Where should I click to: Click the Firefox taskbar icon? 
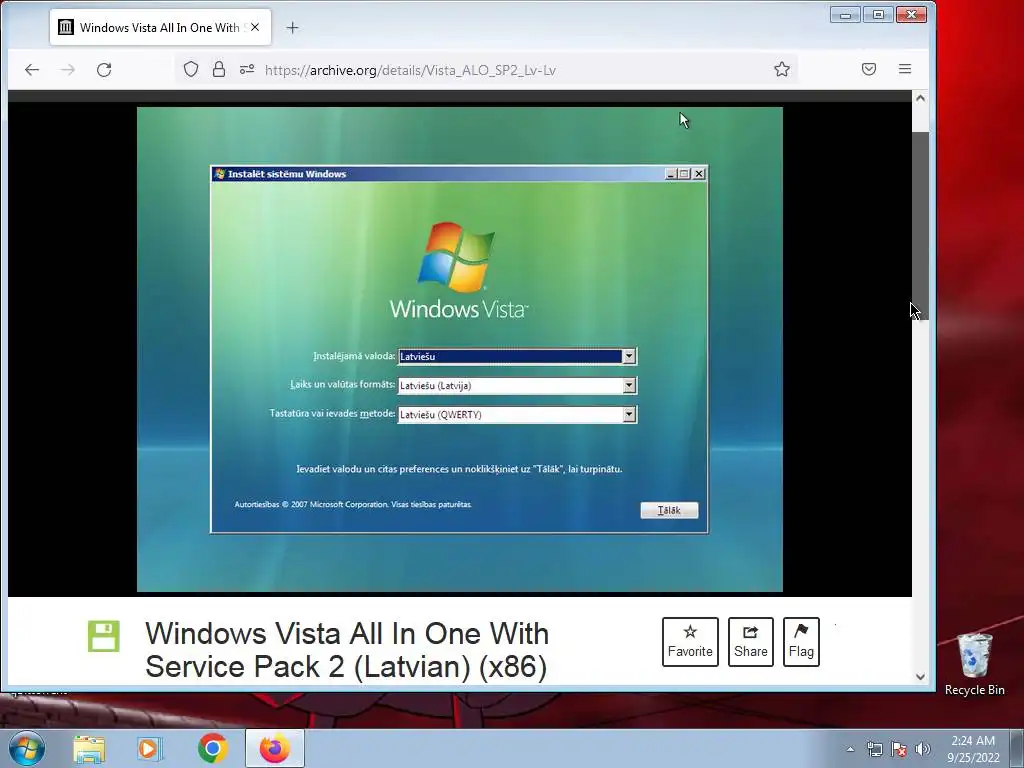[x=275, y=749]
